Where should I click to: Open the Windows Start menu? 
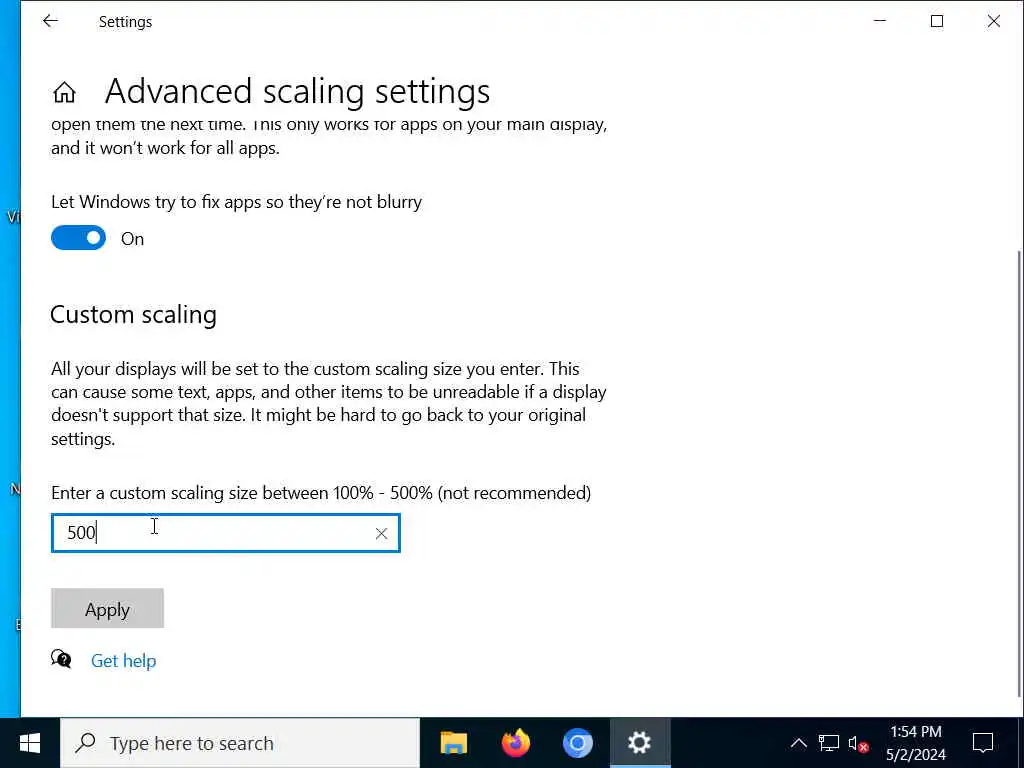point(30,743)
